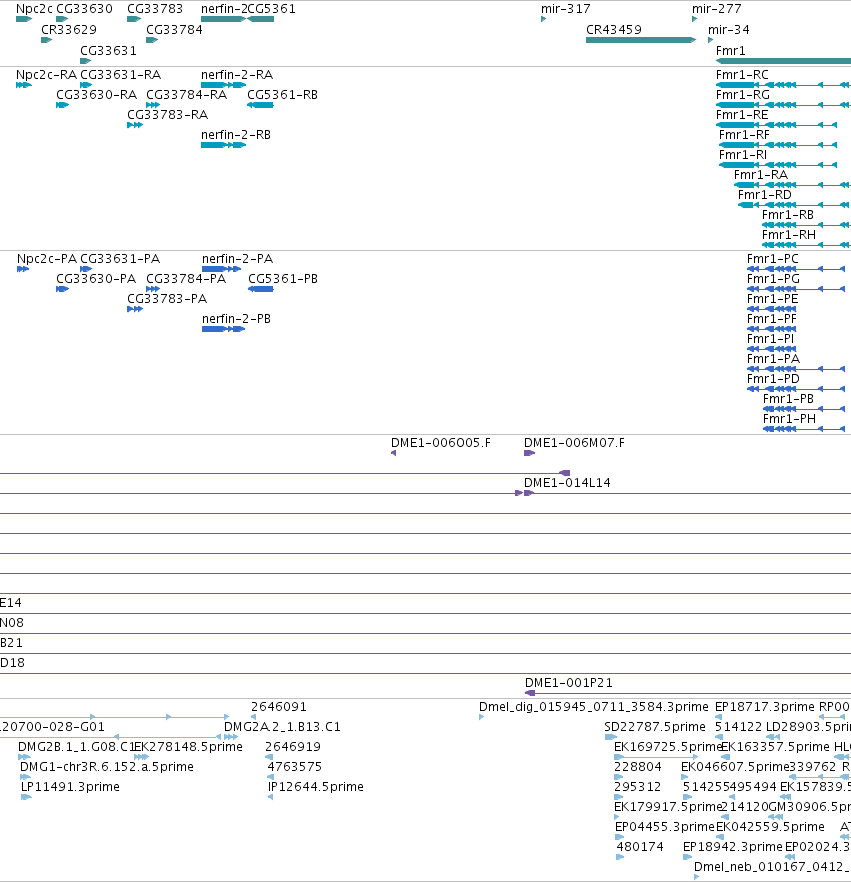Viewport: 851px width, 882px height.
Task: Click the CG33631 gene label
Action: coord(109,51)
